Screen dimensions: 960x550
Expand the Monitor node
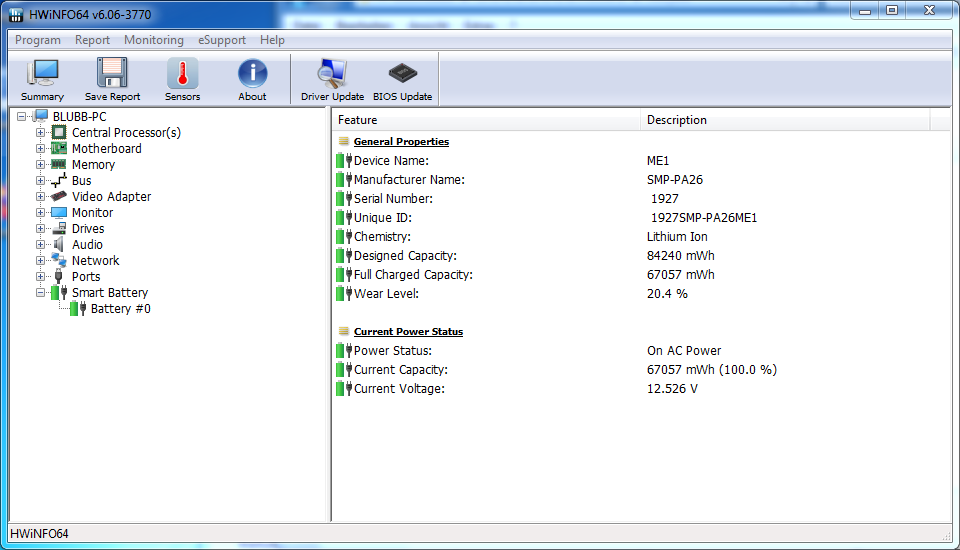point(40,213)
